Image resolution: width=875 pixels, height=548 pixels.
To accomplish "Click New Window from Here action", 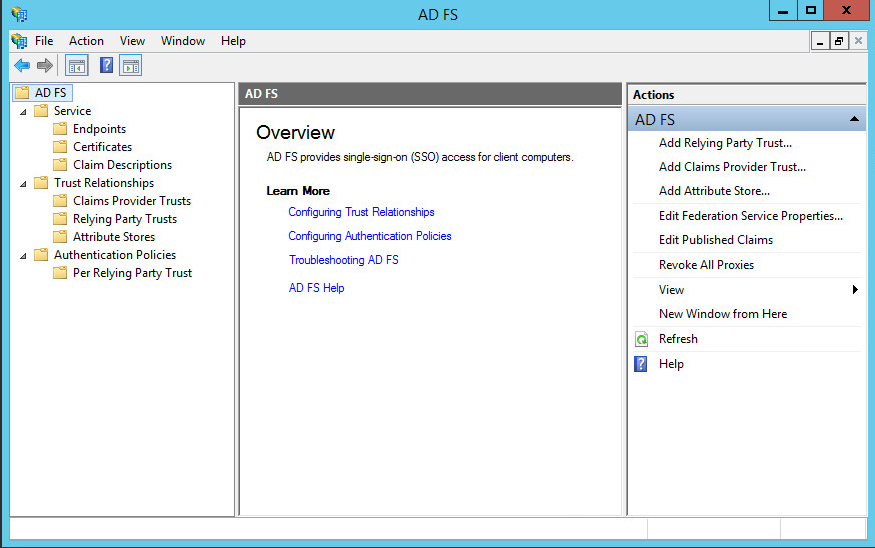I will coord(723,314).
